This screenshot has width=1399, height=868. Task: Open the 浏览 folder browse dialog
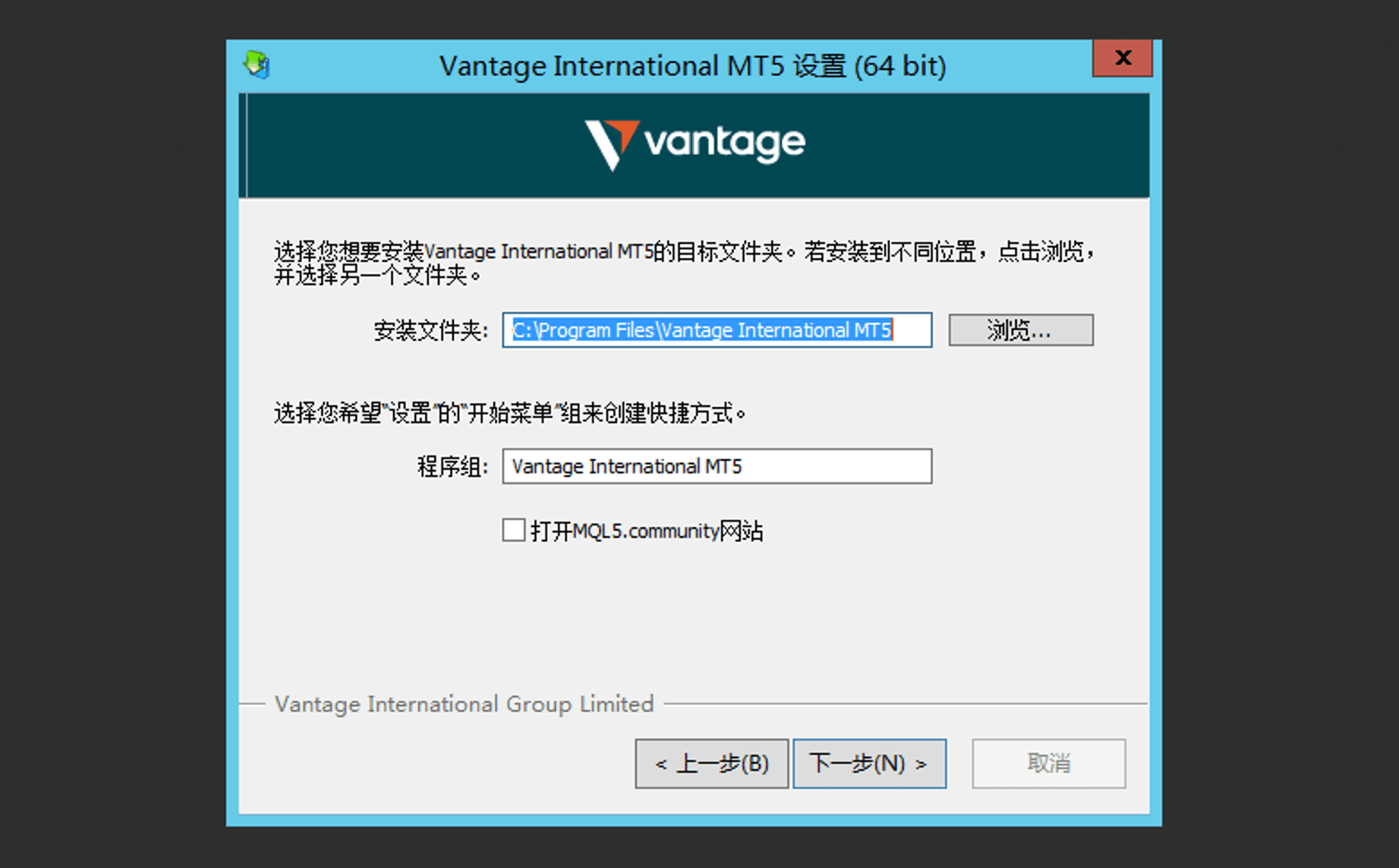1021,330
